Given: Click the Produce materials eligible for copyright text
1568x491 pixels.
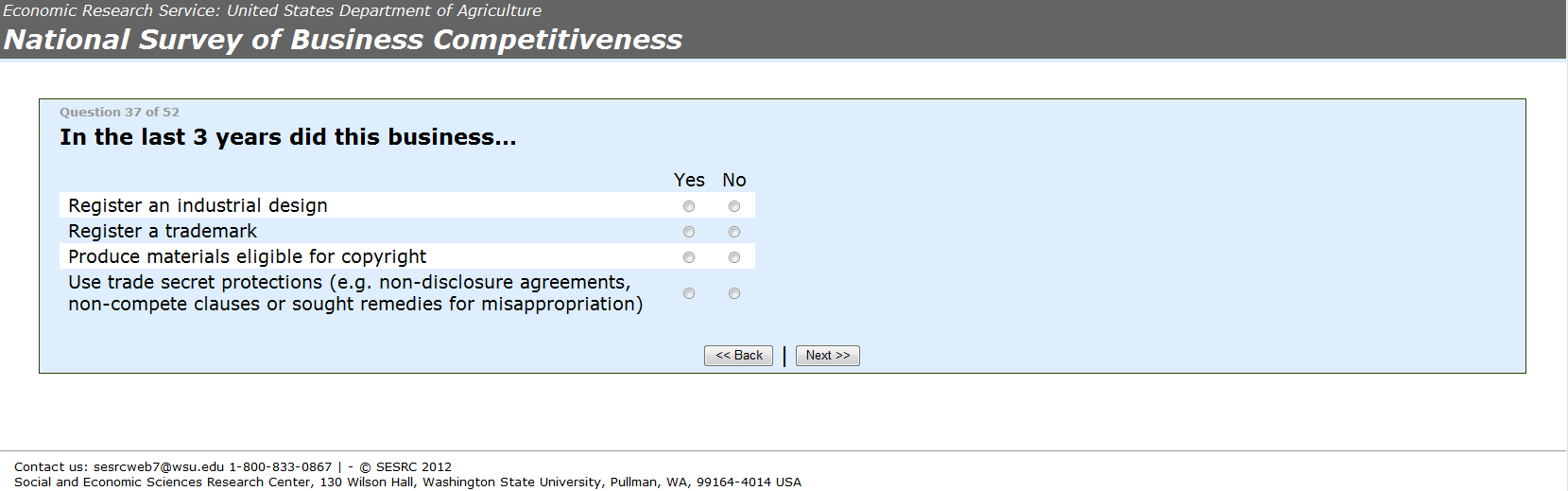Looking at the screenshot, I should 247,257.
